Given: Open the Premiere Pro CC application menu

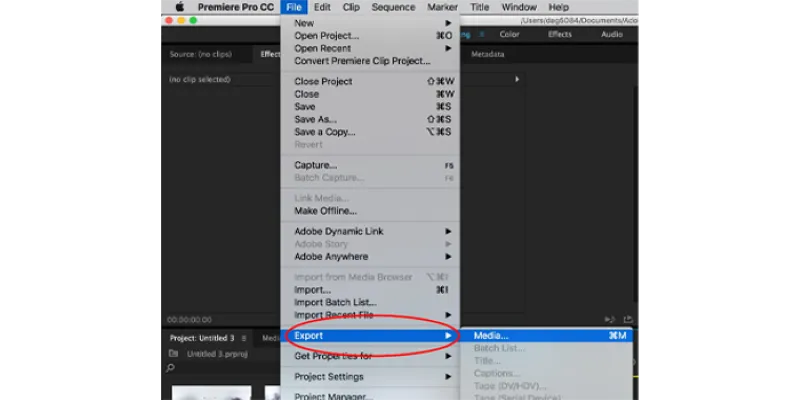Looking at the screenshot, I should coord(236,7).
